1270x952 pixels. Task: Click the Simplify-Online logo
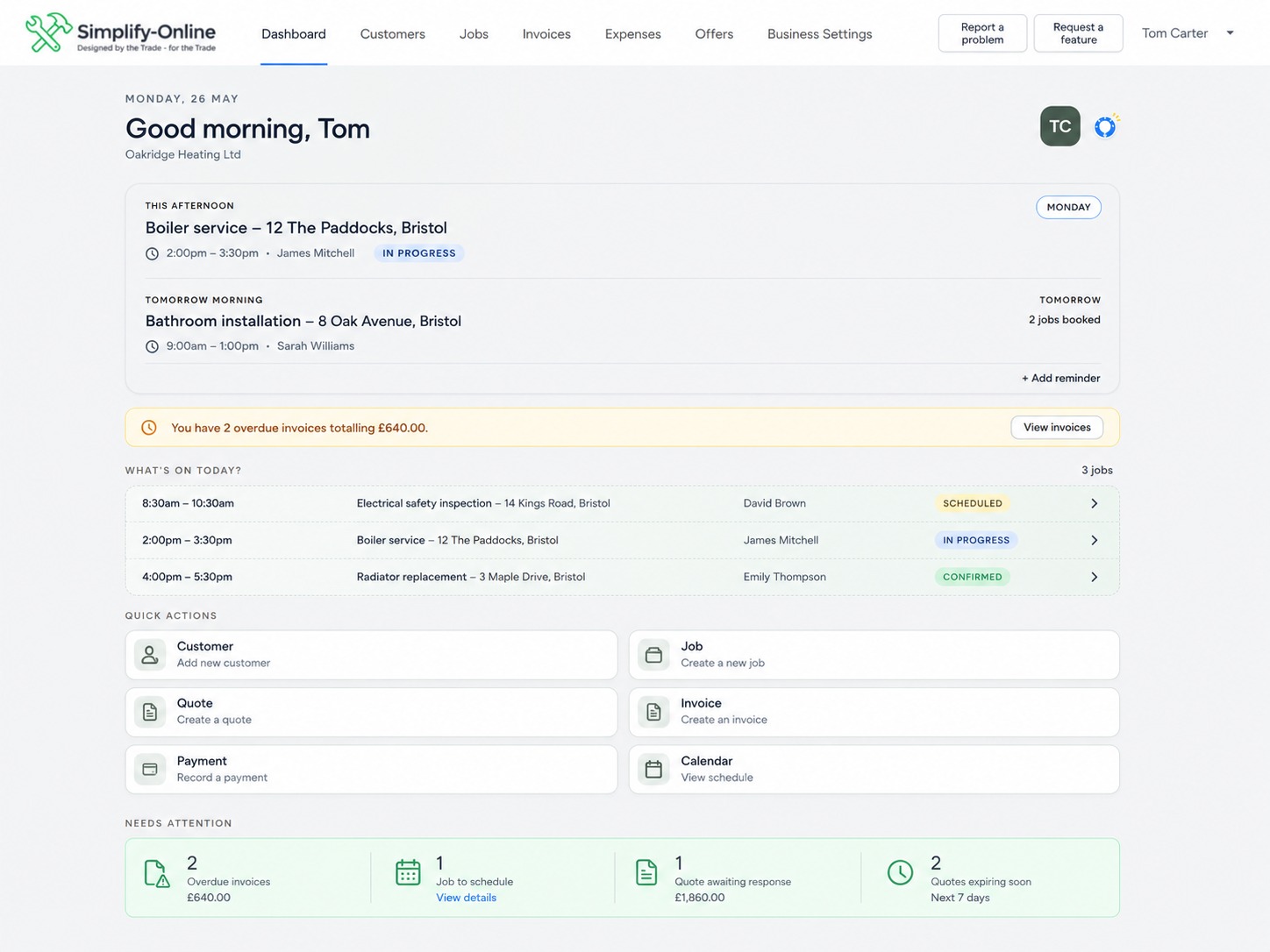coord(121,33)
